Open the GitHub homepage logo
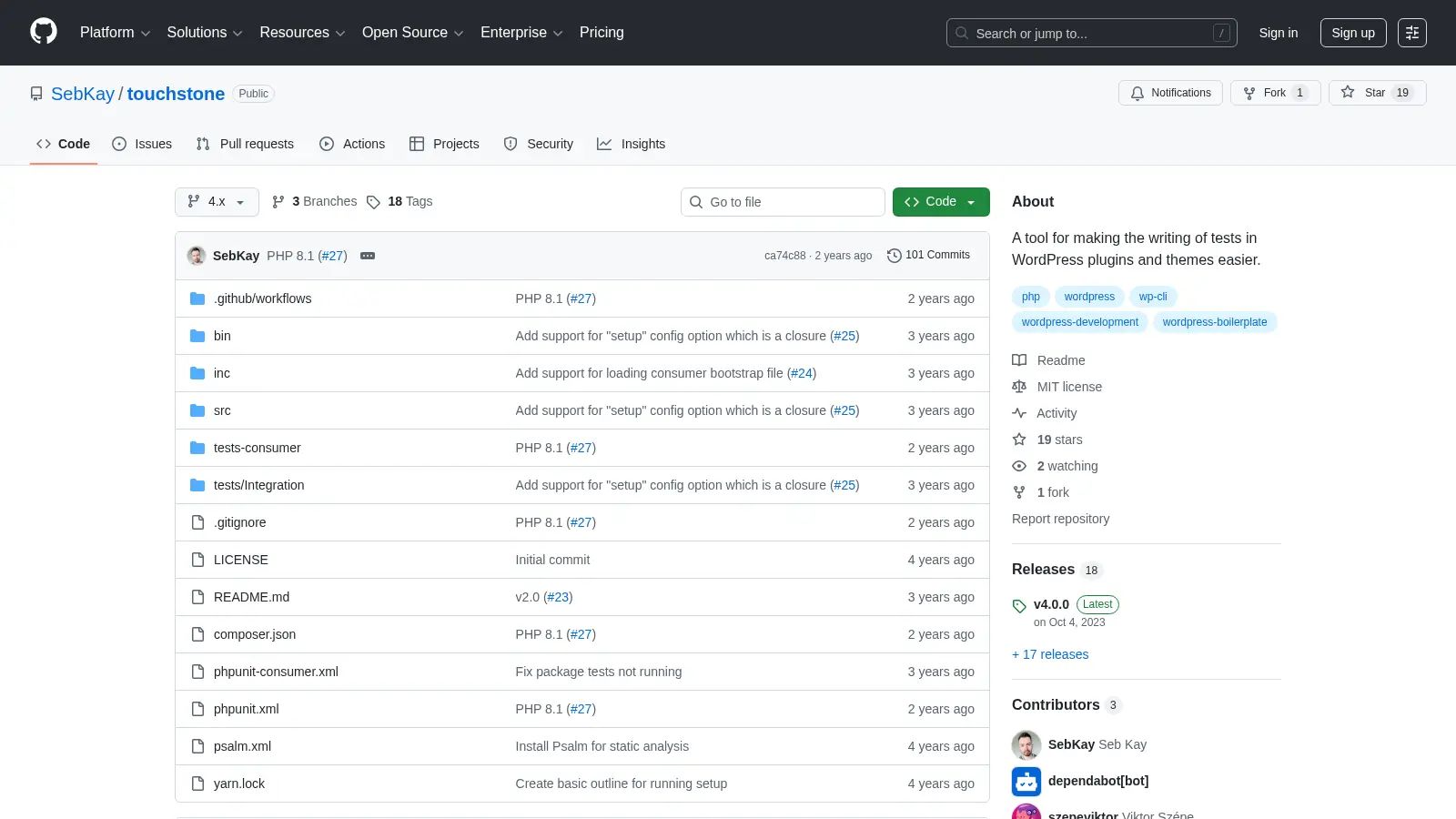 coord(44,32)
